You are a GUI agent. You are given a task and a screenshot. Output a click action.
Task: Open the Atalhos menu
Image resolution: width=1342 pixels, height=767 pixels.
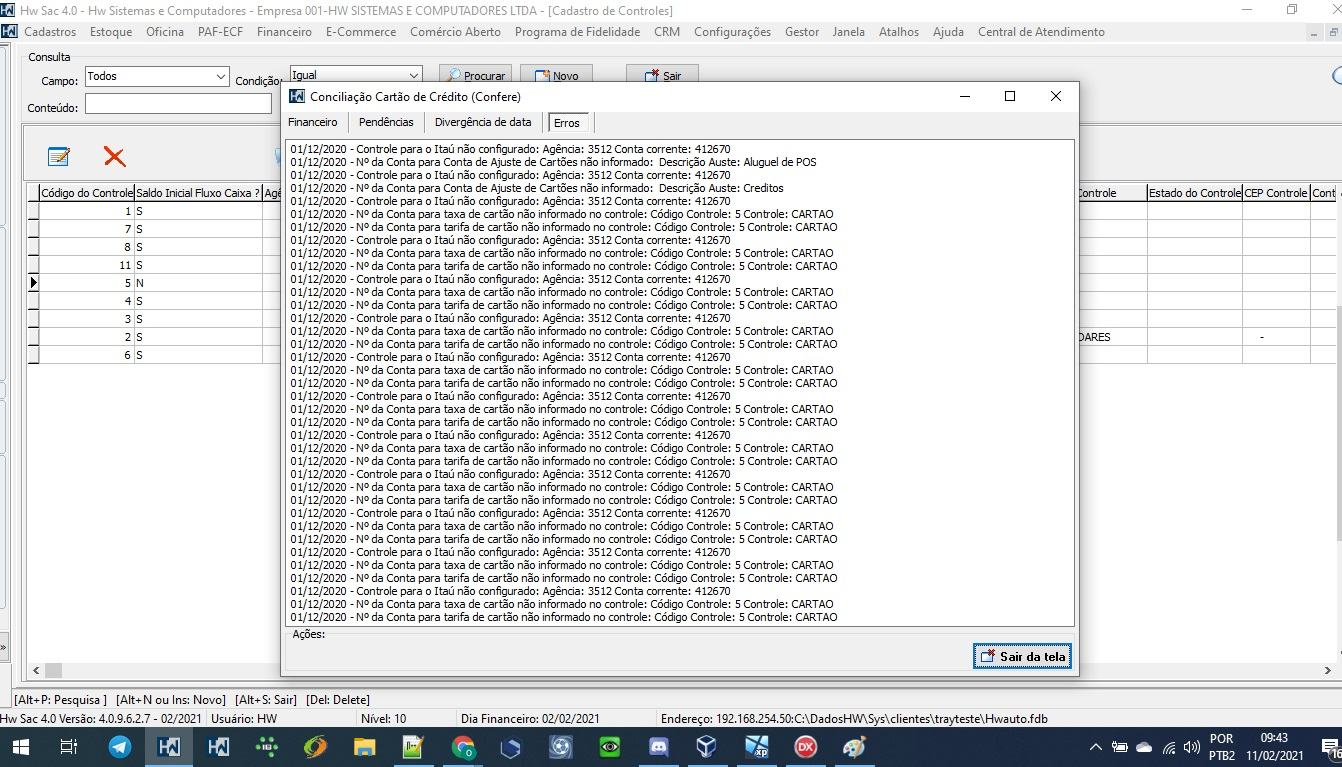pyautogui.click(x=899, y=32)
